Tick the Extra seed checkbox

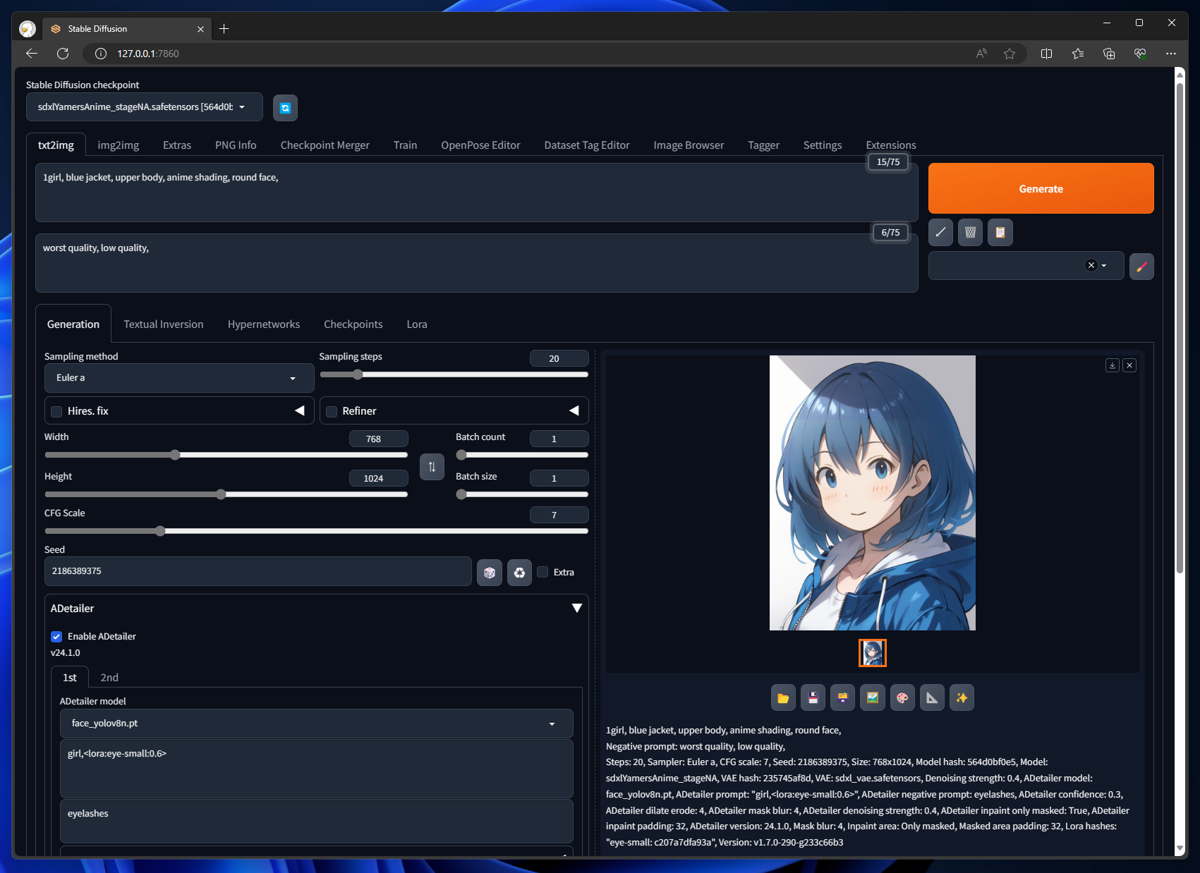[x=543, y=572]
